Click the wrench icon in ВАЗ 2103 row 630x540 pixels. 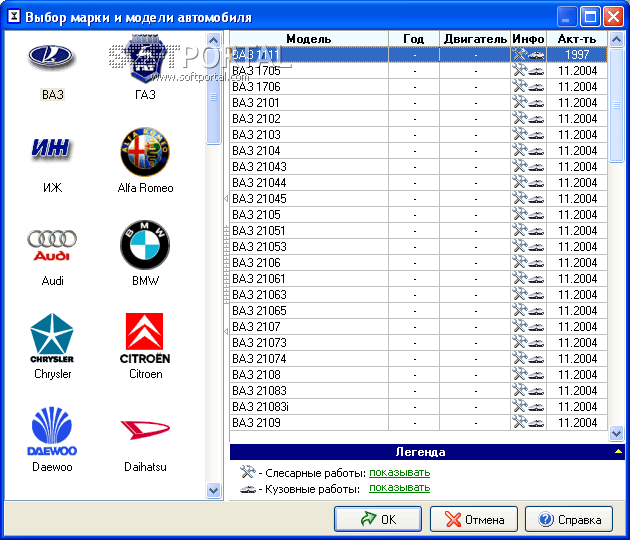tap(520, 135)
